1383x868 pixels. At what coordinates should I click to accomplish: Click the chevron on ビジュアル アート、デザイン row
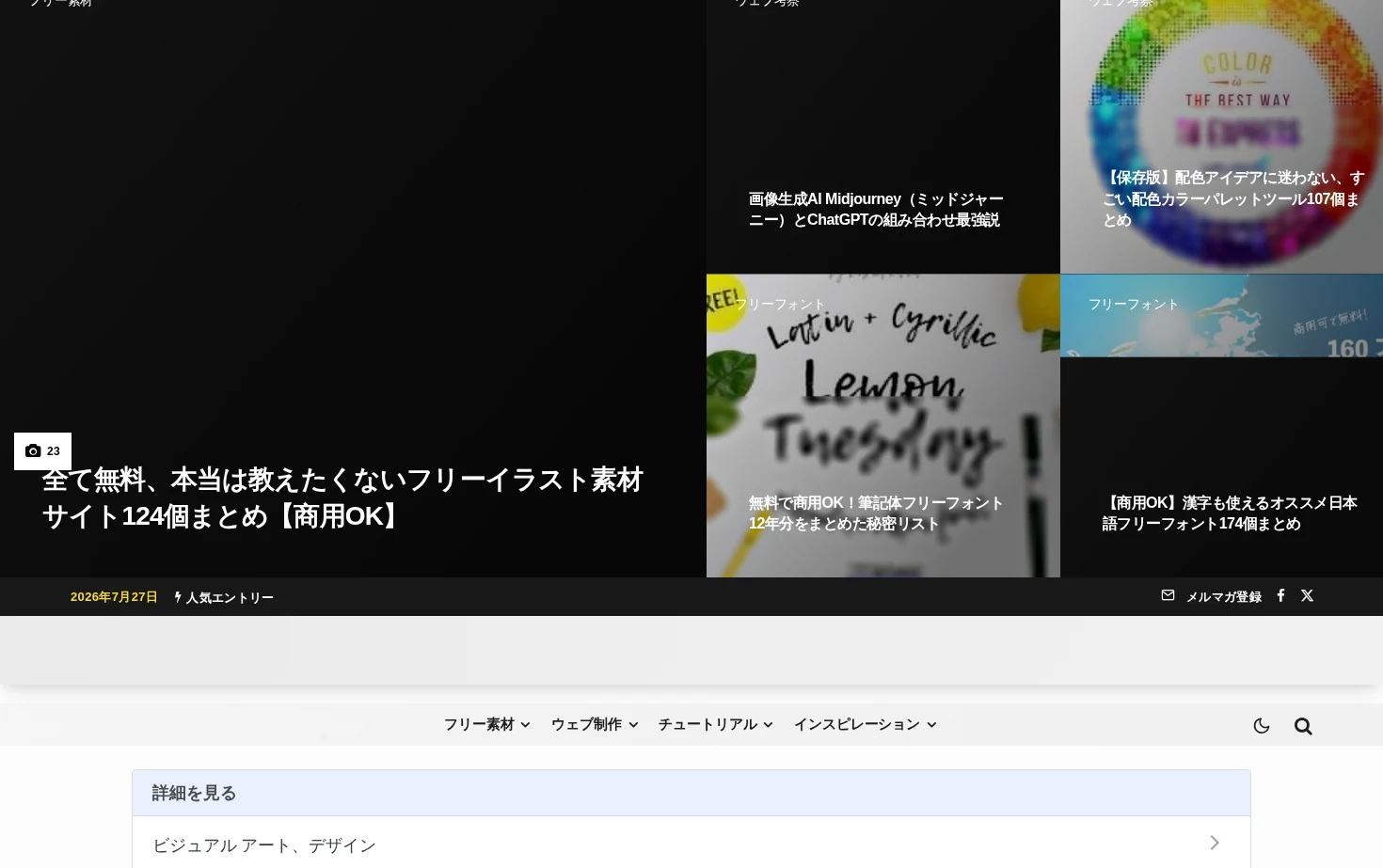[1215, 843]
